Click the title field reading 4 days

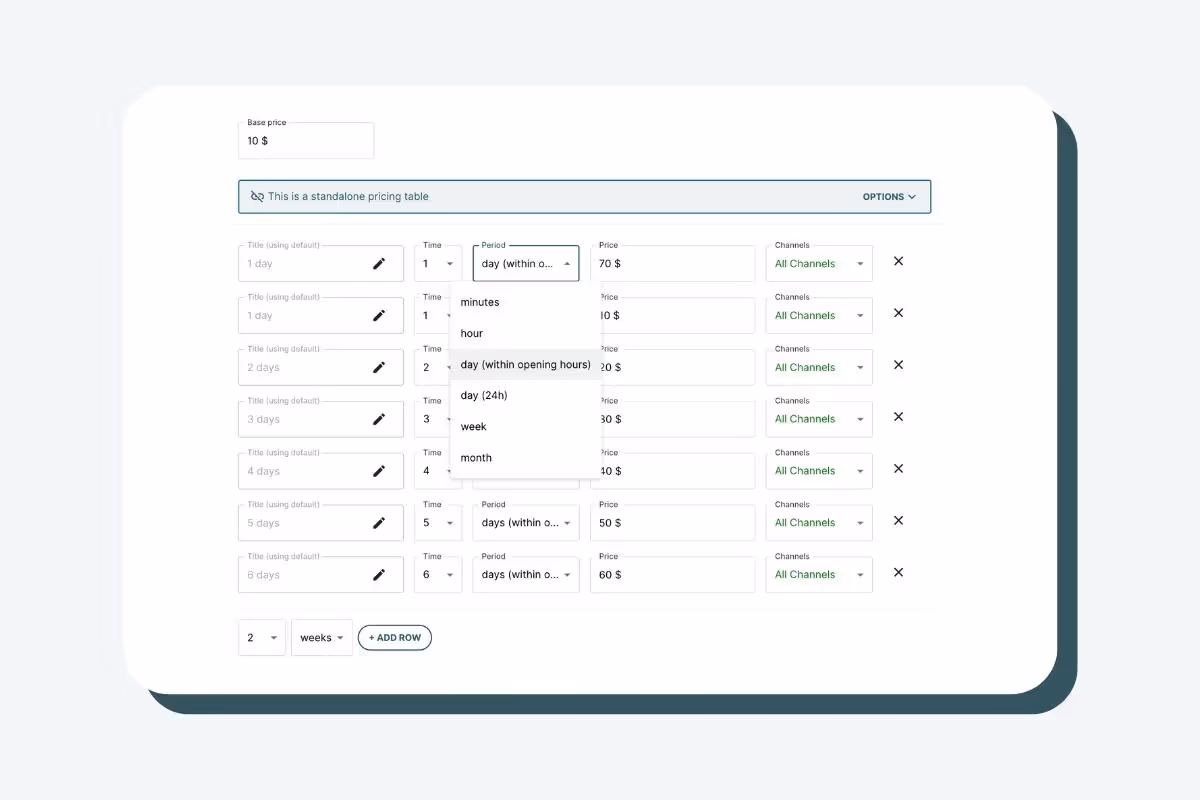point(321,471)
